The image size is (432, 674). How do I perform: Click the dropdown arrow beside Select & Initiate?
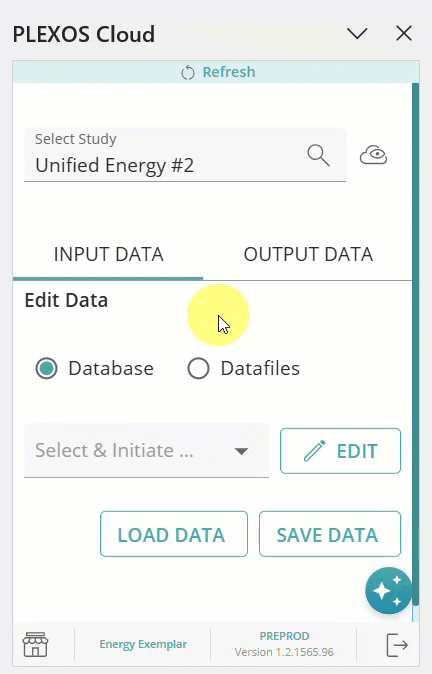242,451
